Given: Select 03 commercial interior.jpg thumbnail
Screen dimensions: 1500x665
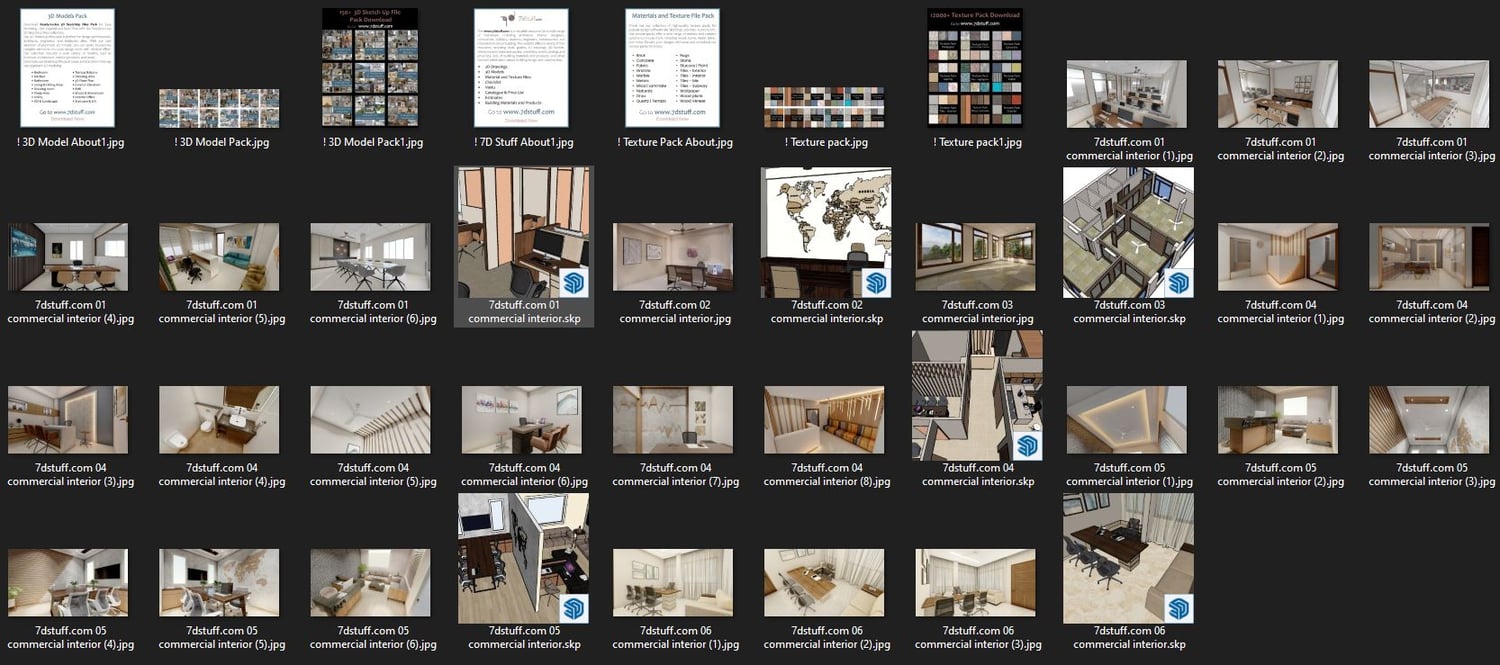Looking at the screenshot, I should pyautogui.click(x=975, y=257).
